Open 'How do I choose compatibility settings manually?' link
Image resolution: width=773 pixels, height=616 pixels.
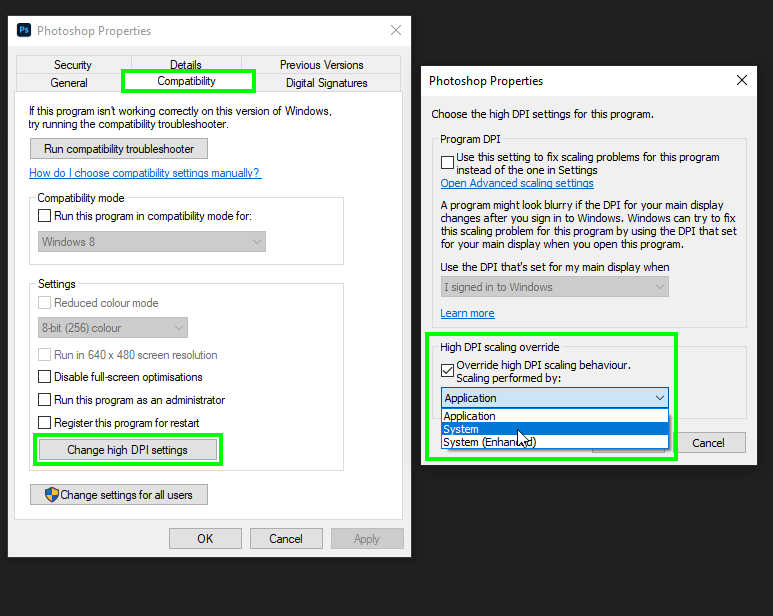click(x=145, y=173)
